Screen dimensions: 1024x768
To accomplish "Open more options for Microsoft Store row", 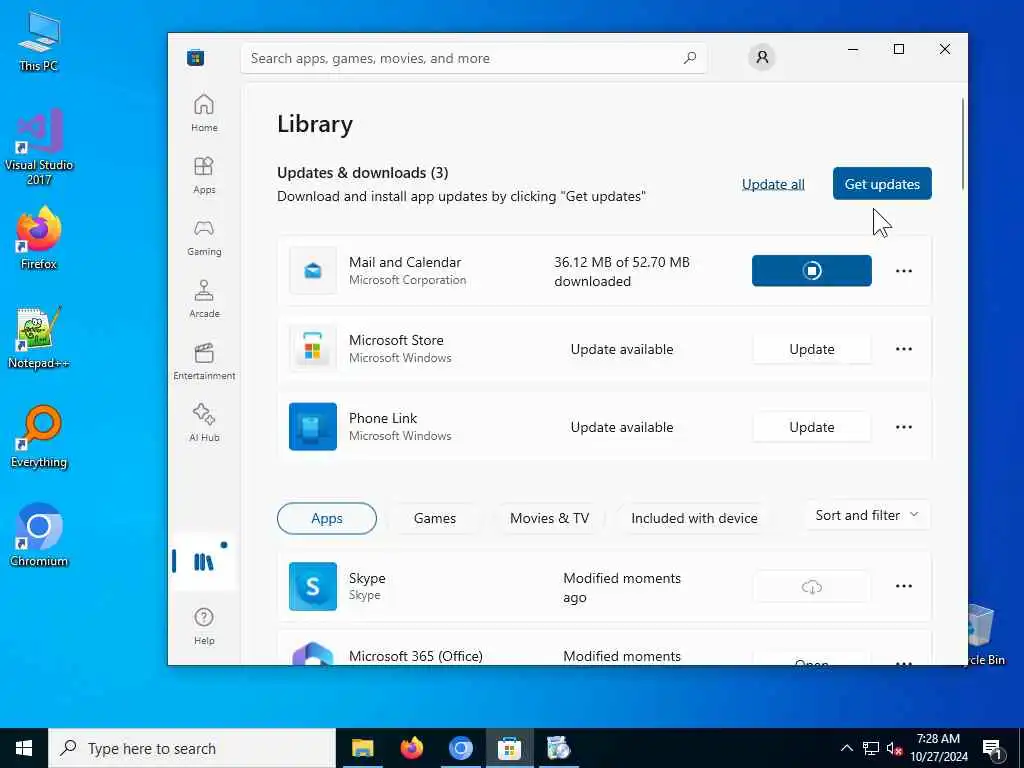I will [x=904, y=349].
